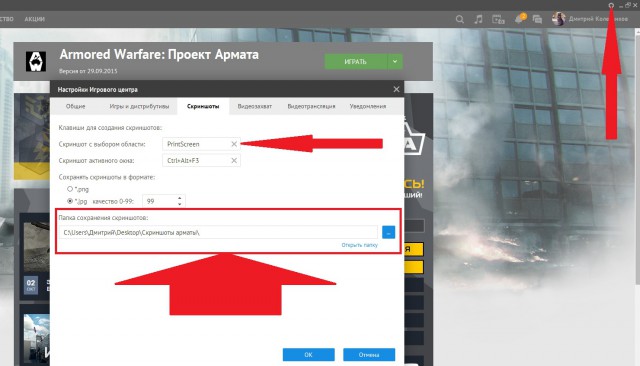
Task: Open the music note player icon
Action: click(x=478, y=19)
